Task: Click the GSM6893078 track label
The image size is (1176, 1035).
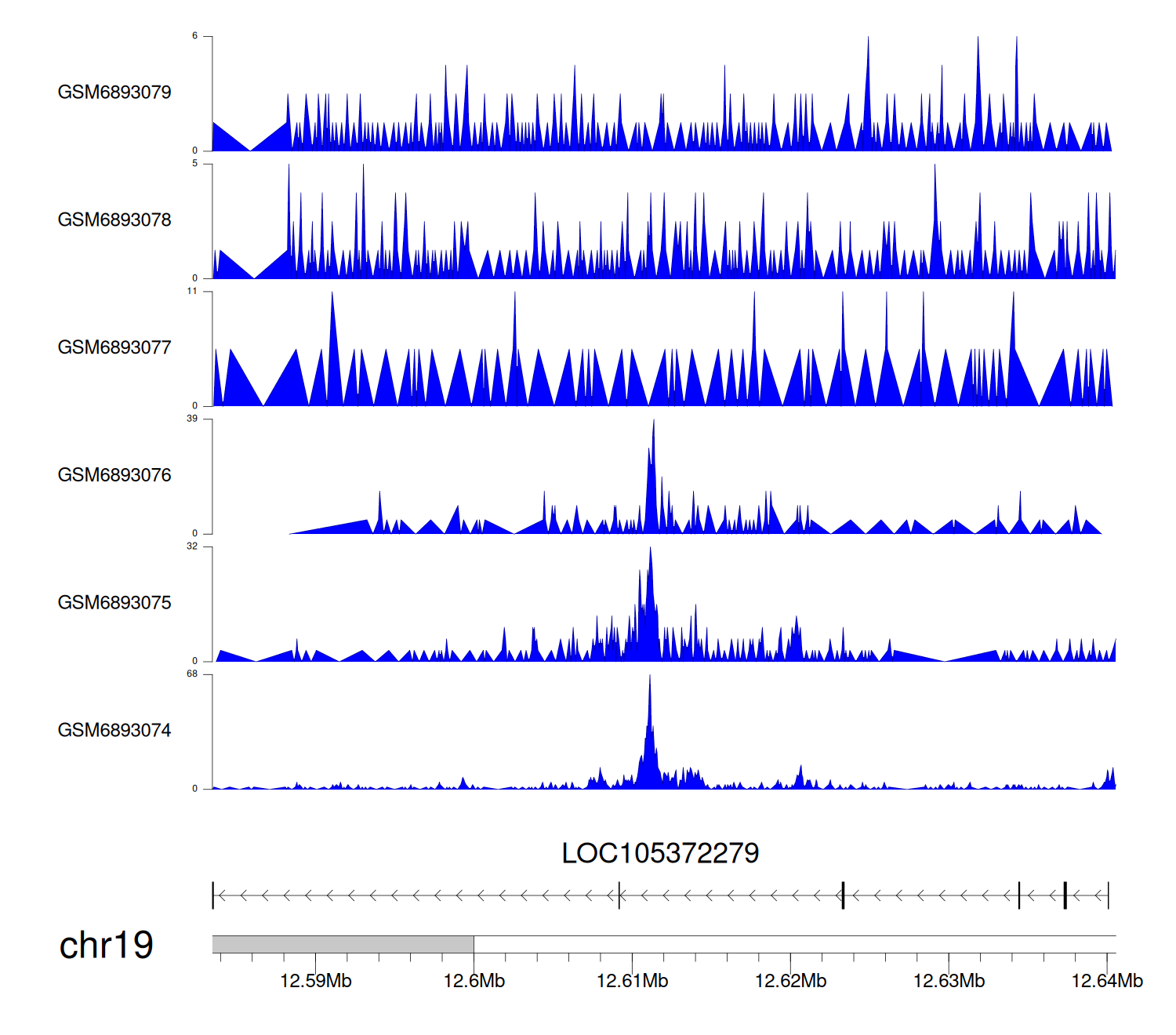Action: pos(114,220)
